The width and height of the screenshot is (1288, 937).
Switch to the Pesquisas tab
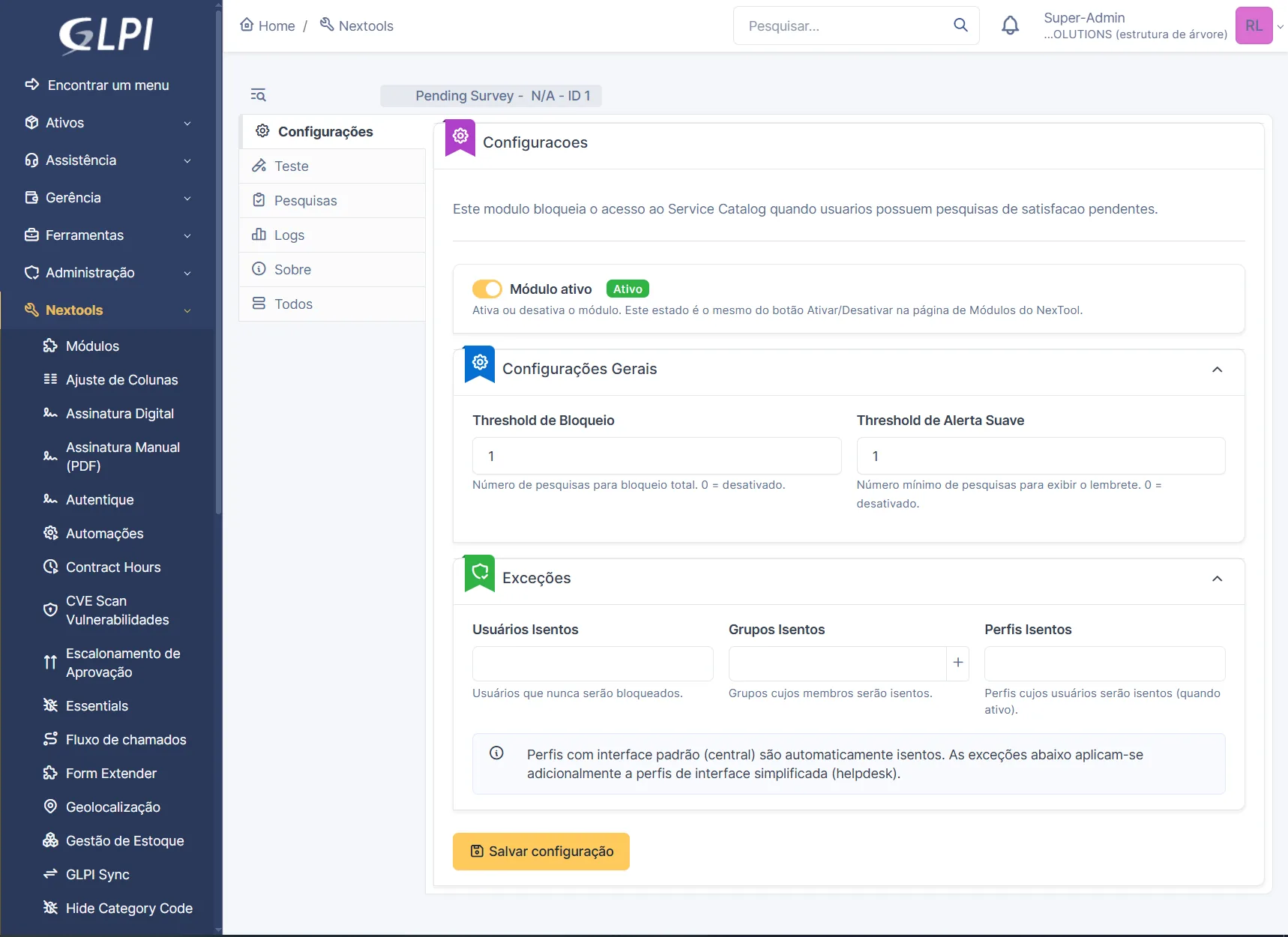pos(333,201)
